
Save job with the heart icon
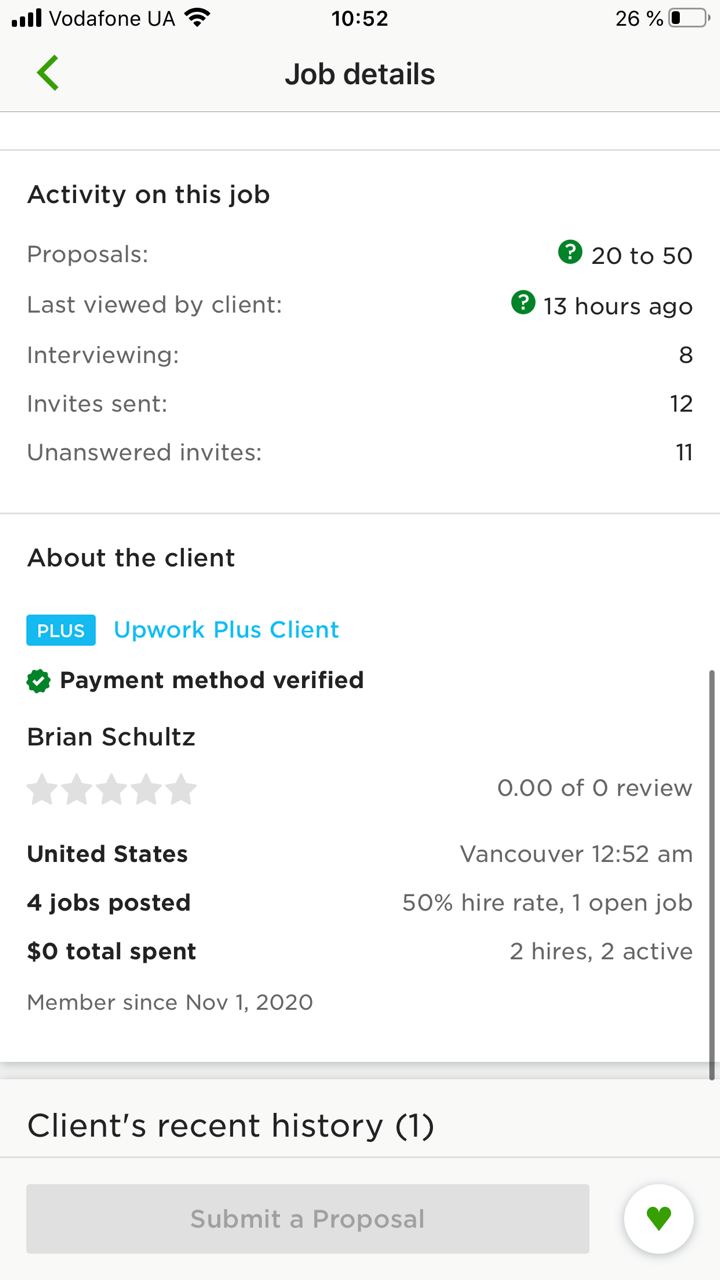658,1218
